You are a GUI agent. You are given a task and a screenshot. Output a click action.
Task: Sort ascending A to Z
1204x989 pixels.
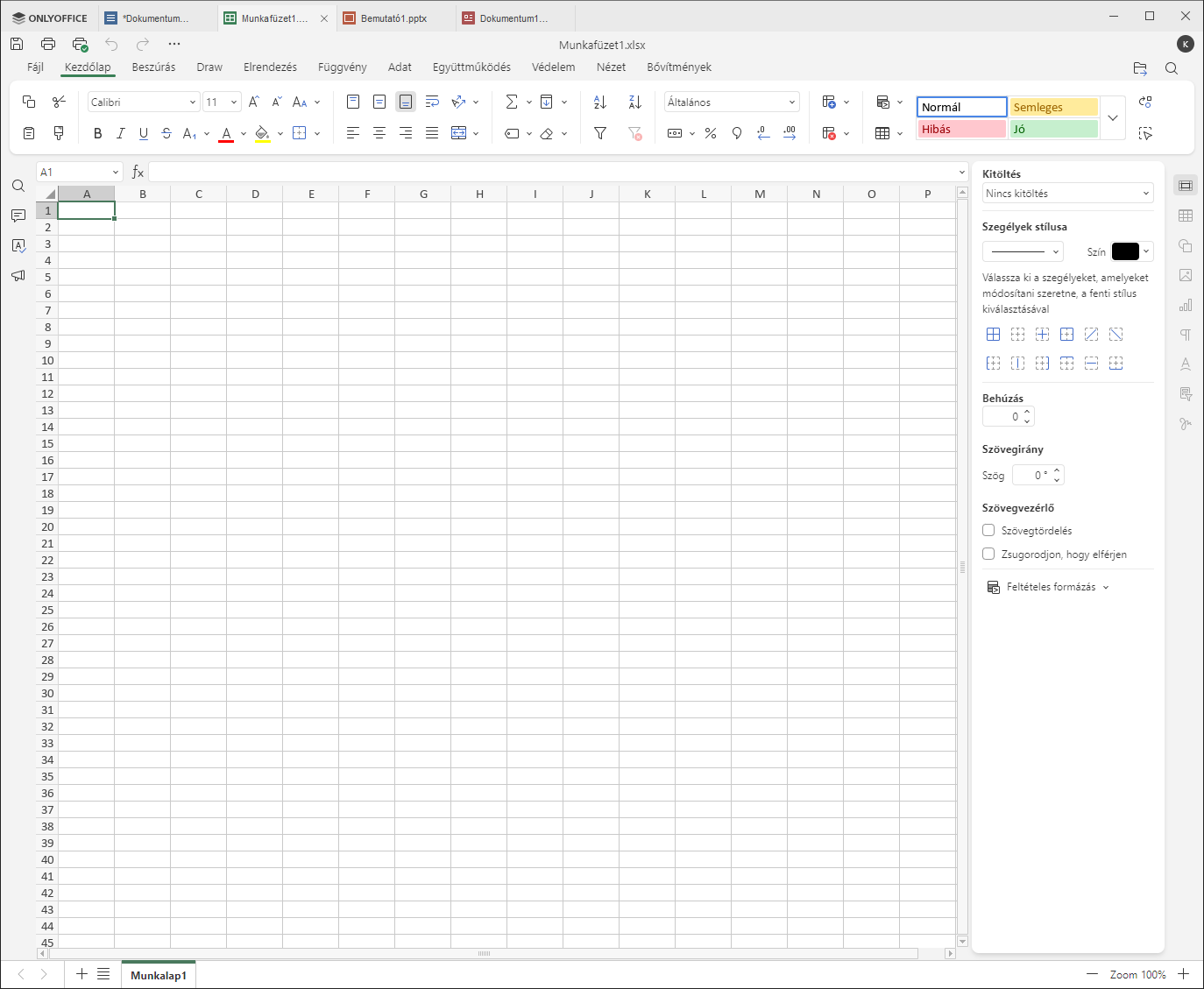pos(600,102)
